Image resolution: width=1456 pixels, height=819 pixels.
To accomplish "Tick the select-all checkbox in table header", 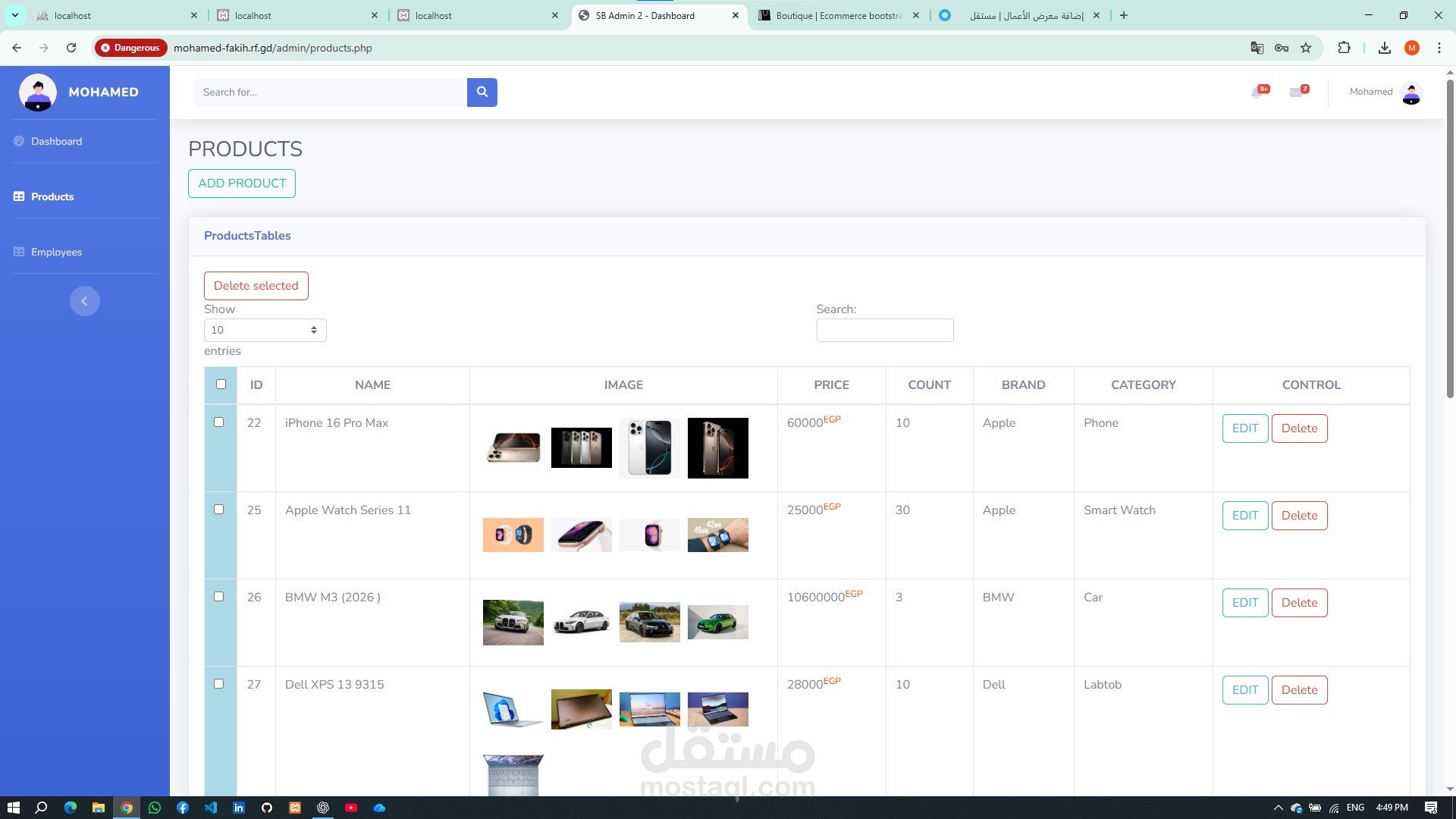I will [221, 384].
